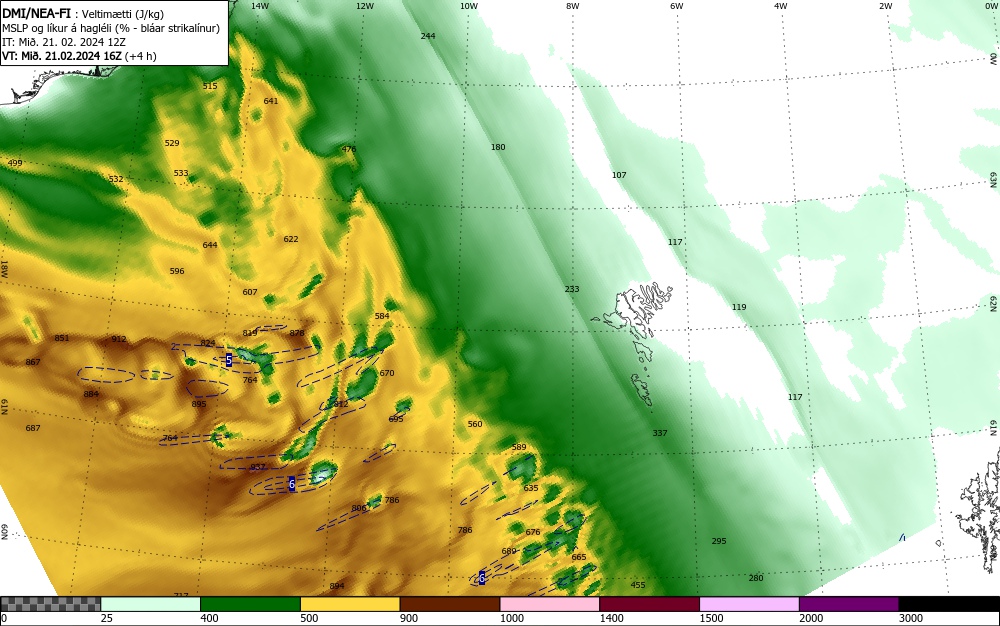Click the map value 455
Screen dimensions: 1000x626
coord(638,585)
